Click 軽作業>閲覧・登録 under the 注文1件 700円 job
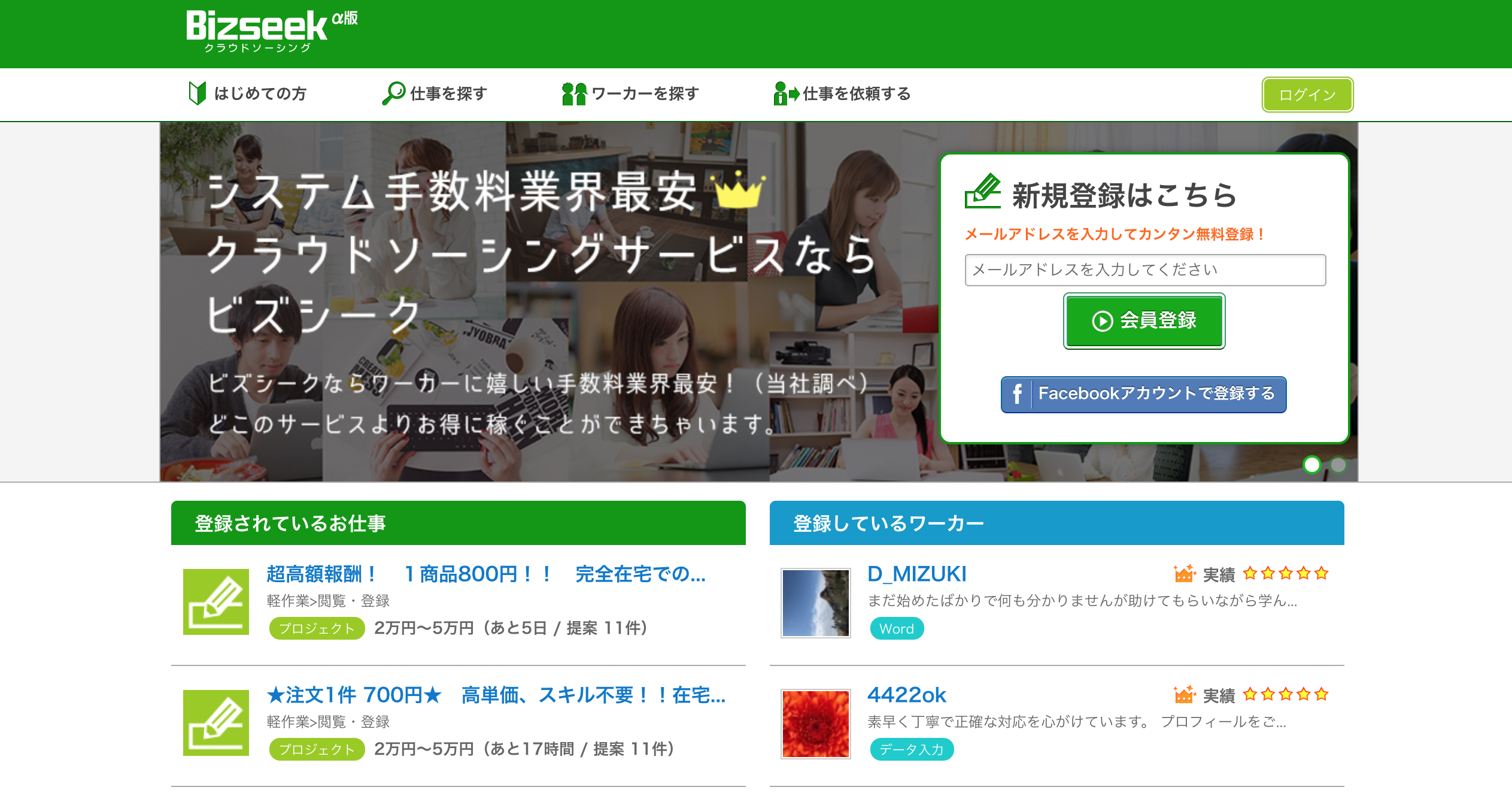This screenshot has width=1512, height=793. click(x=328, y=722)
